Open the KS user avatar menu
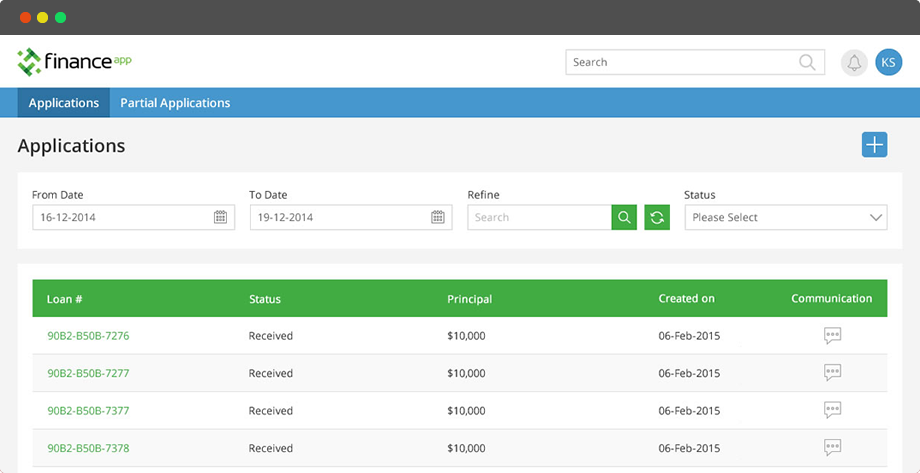Viewport: 920px width, 473px height. (x=888, y=62)
